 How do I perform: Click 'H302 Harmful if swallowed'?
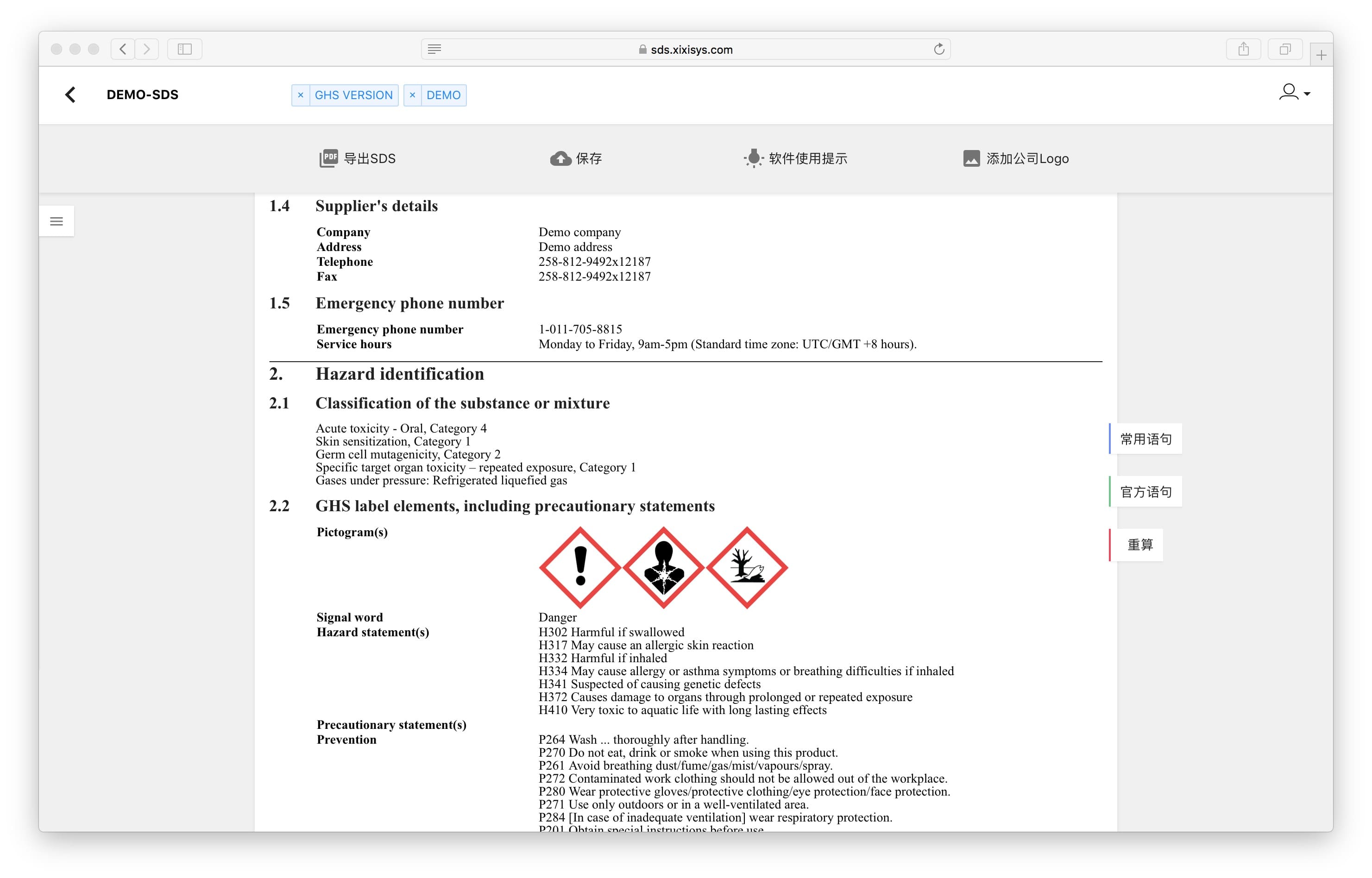tap(611, 632)
